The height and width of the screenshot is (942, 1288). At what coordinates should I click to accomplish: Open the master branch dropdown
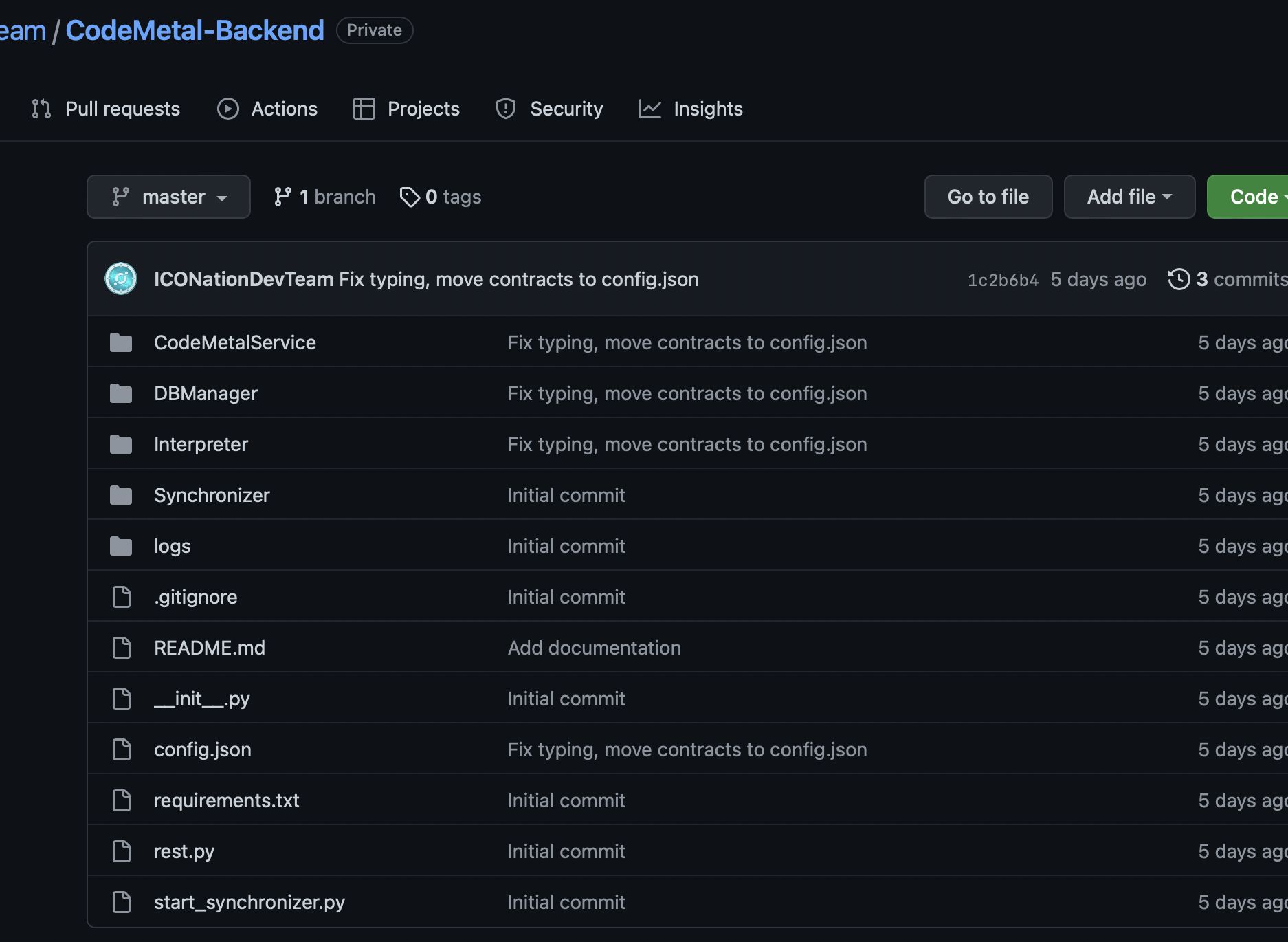(x=168, y=197)
